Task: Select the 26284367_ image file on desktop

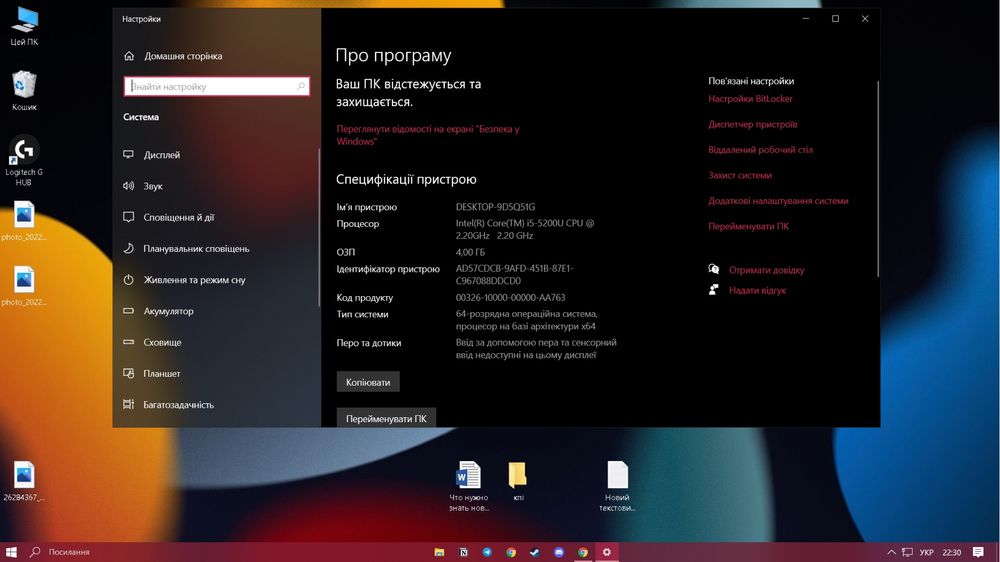Action: [x=24, y=481]
